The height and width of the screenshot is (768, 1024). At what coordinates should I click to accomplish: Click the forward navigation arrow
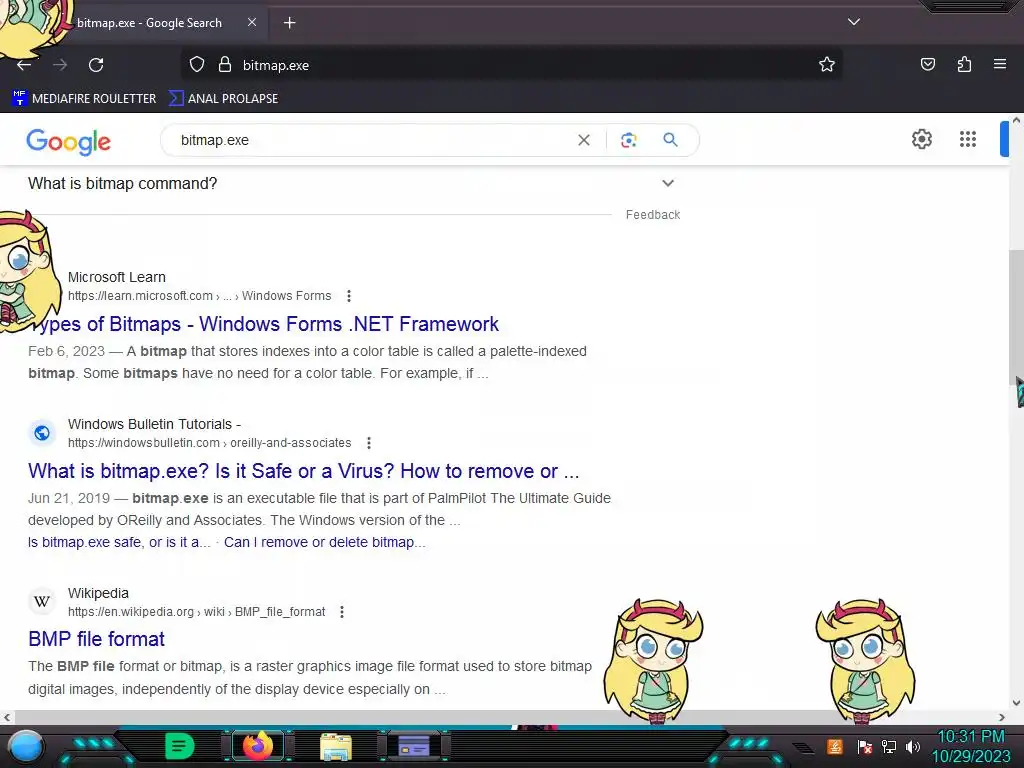click(x=60, y=65)
